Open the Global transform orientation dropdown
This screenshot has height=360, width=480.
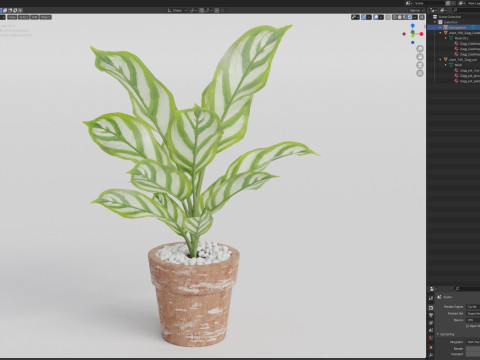[177, 10]
